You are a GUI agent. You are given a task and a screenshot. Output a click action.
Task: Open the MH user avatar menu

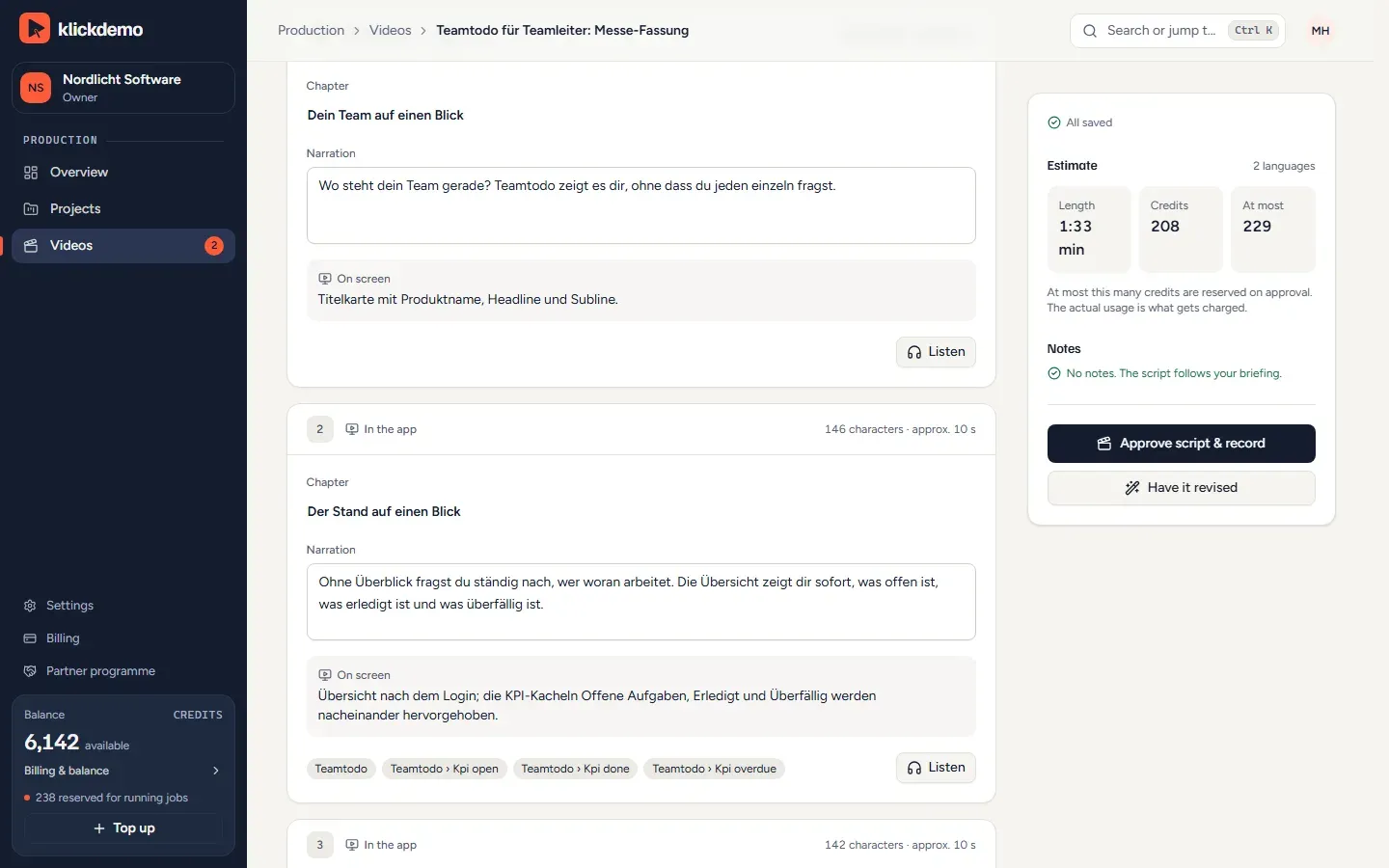1321,31
